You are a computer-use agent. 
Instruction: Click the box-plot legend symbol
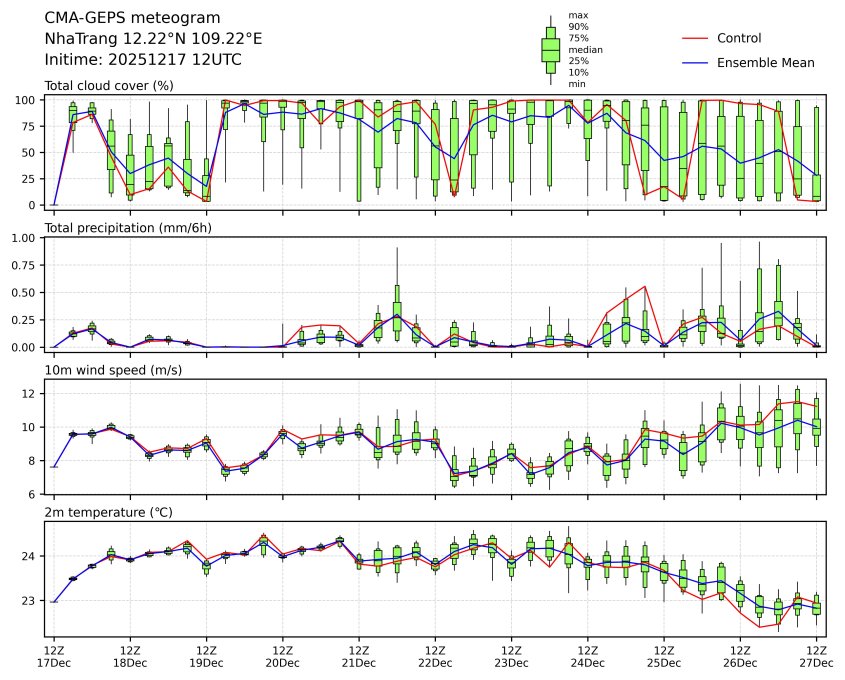550,49
